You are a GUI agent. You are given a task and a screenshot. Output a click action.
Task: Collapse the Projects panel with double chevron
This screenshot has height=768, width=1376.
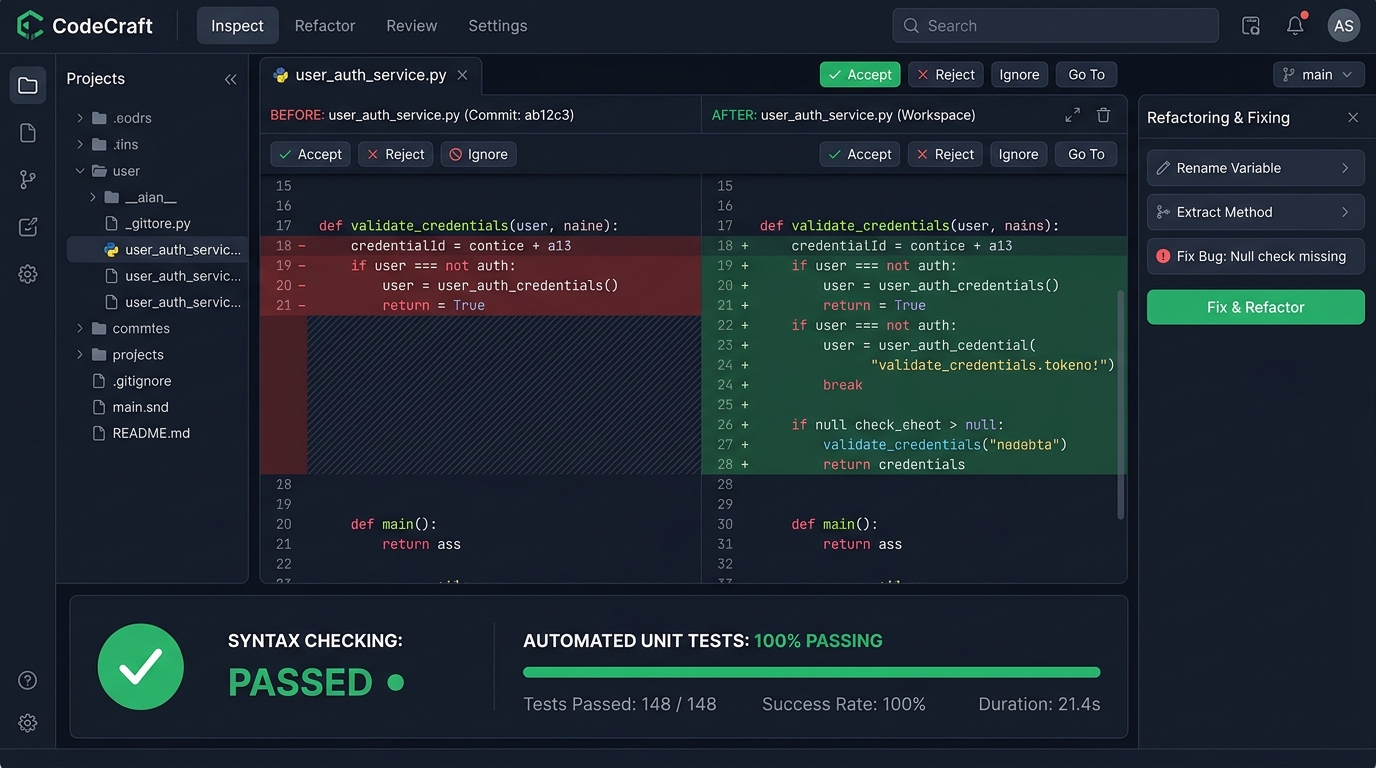231,79
